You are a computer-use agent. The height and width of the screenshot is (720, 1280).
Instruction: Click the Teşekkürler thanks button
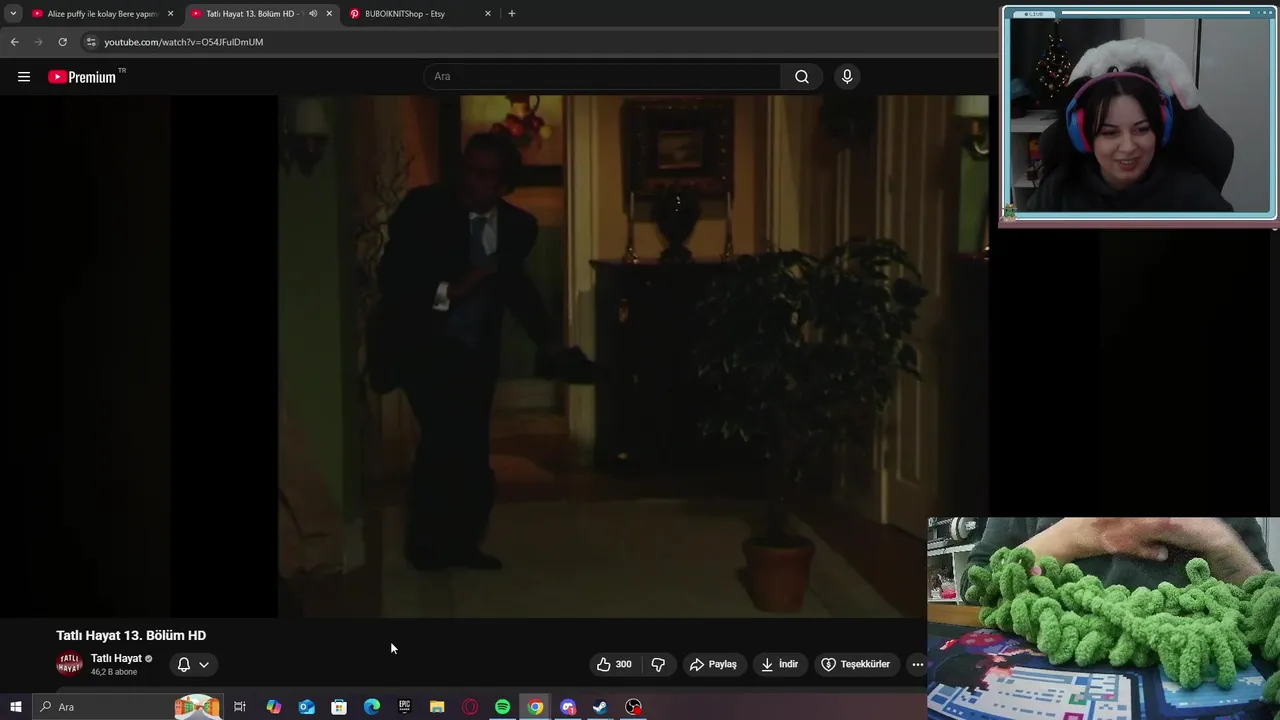[856, 664]
